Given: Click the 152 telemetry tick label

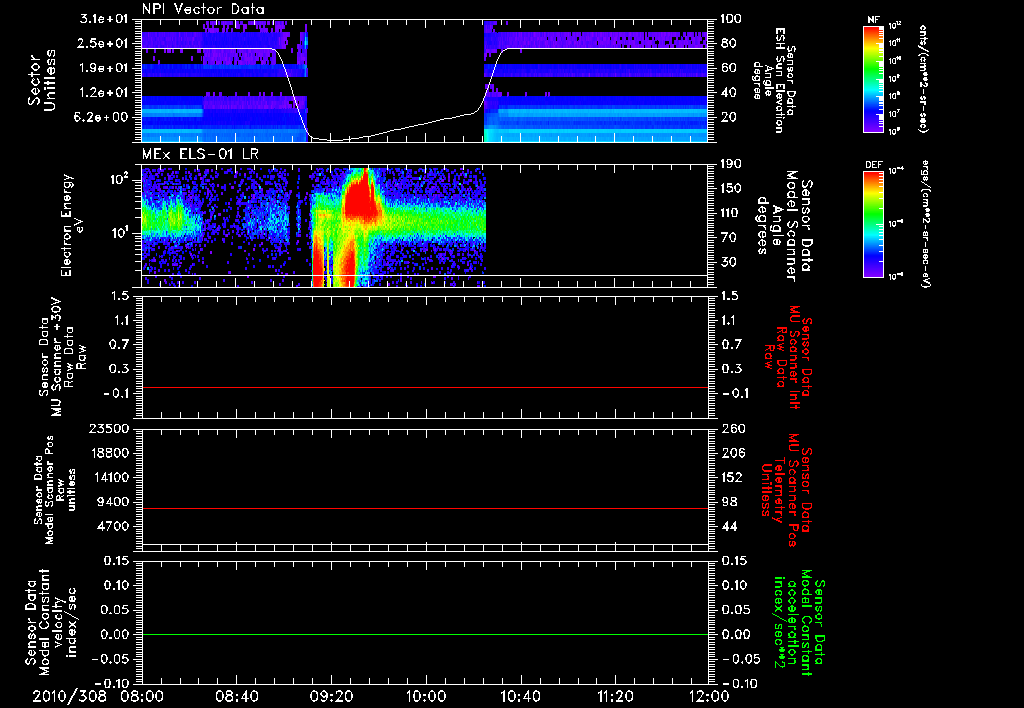Looking at the screenshot, I should (x=731, y=477).
